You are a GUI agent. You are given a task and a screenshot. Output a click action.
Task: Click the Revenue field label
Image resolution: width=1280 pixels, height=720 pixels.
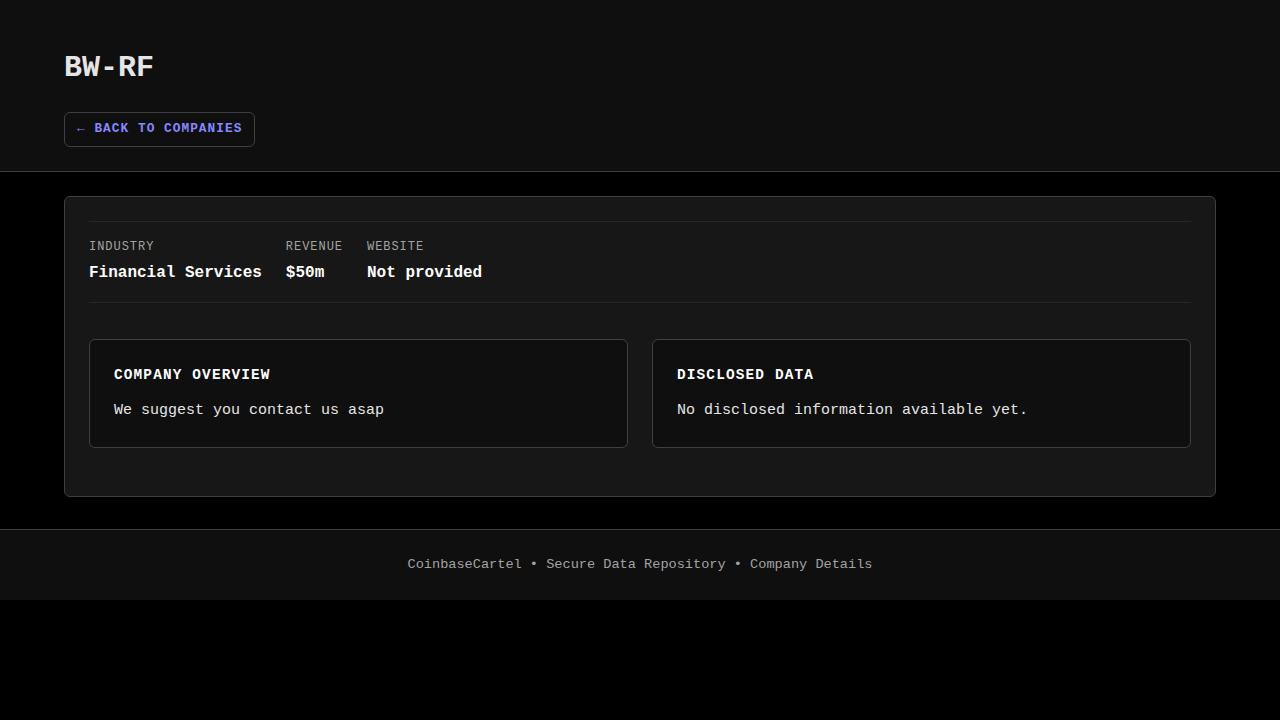[x=314, y=246]
